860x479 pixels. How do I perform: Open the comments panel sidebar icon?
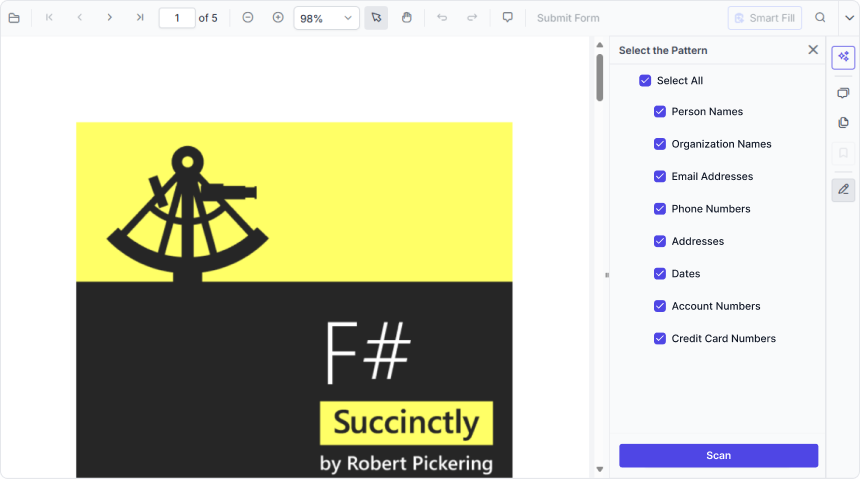pyautogui.click(x=843, y=93)
